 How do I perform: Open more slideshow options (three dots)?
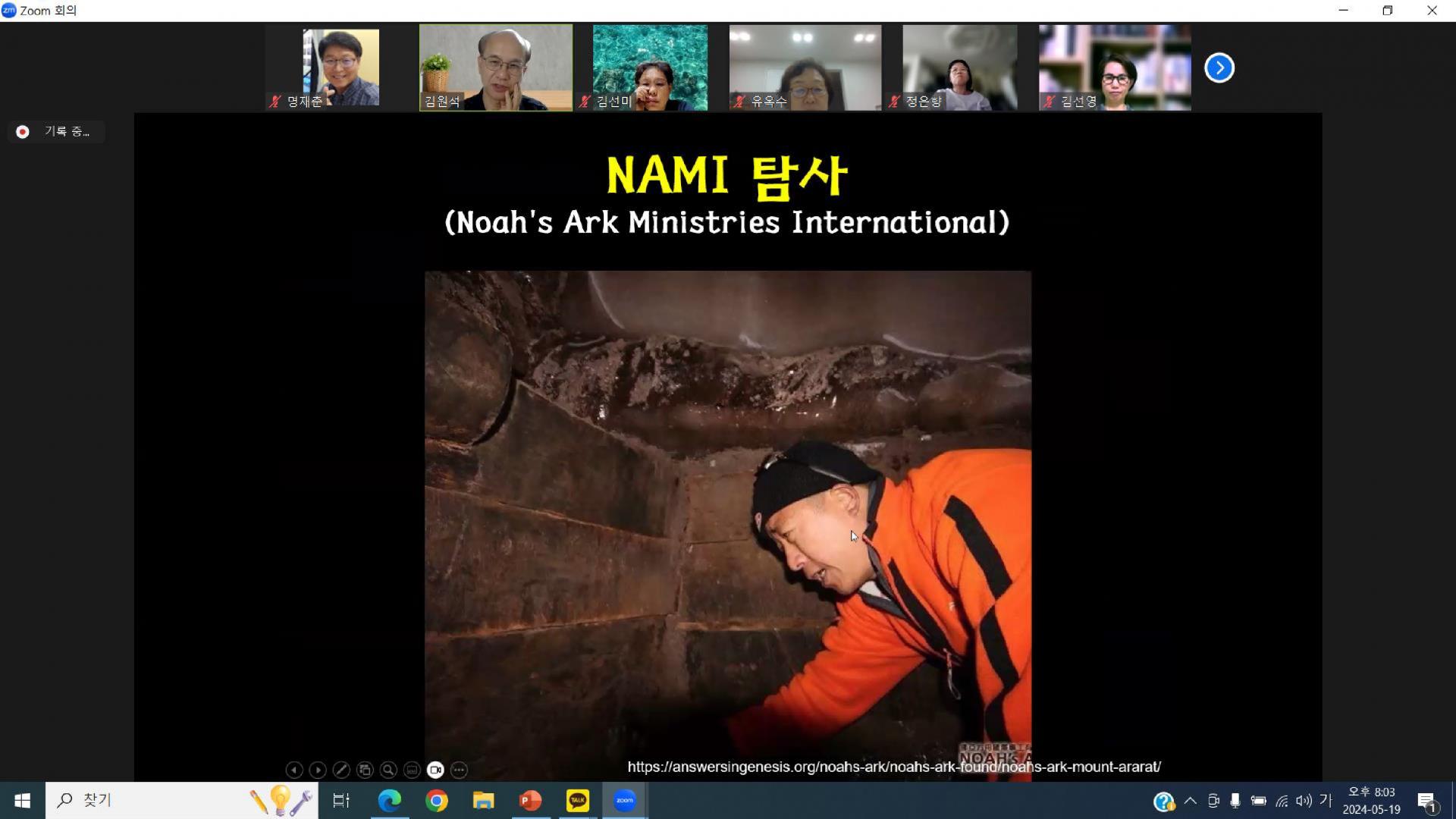459,770
